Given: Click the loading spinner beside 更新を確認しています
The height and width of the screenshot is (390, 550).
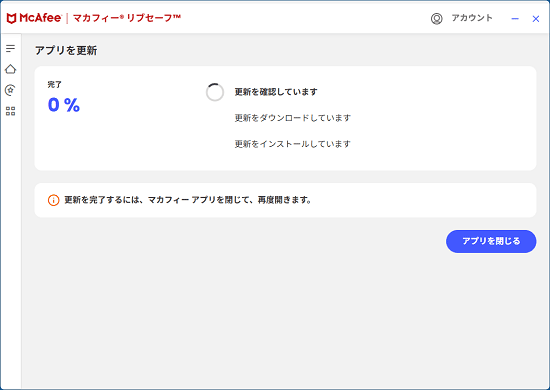Looking at the screenshot, I should click(215, 92).
